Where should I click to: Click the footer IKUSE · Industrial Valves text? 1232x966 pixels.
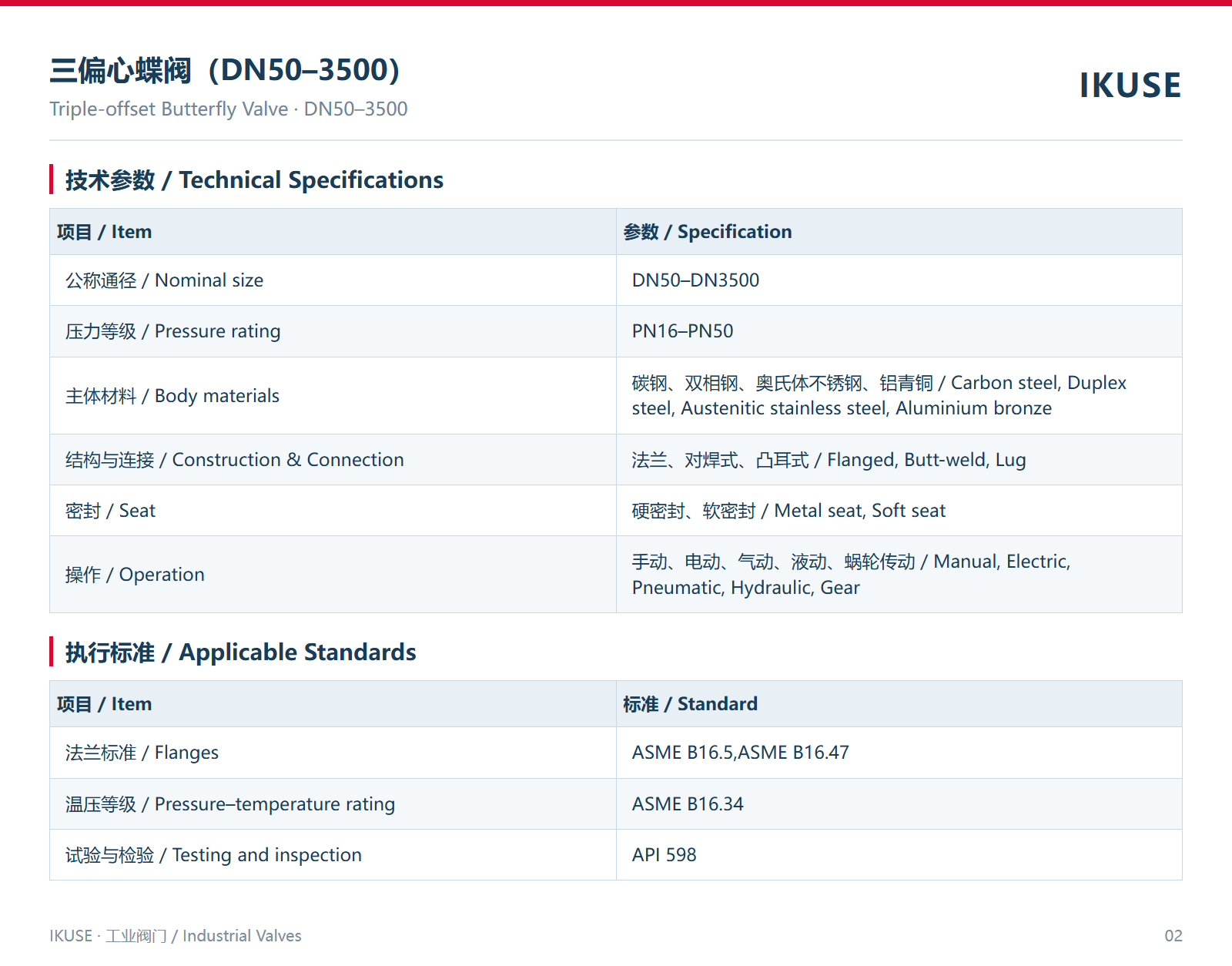[176, 936]
